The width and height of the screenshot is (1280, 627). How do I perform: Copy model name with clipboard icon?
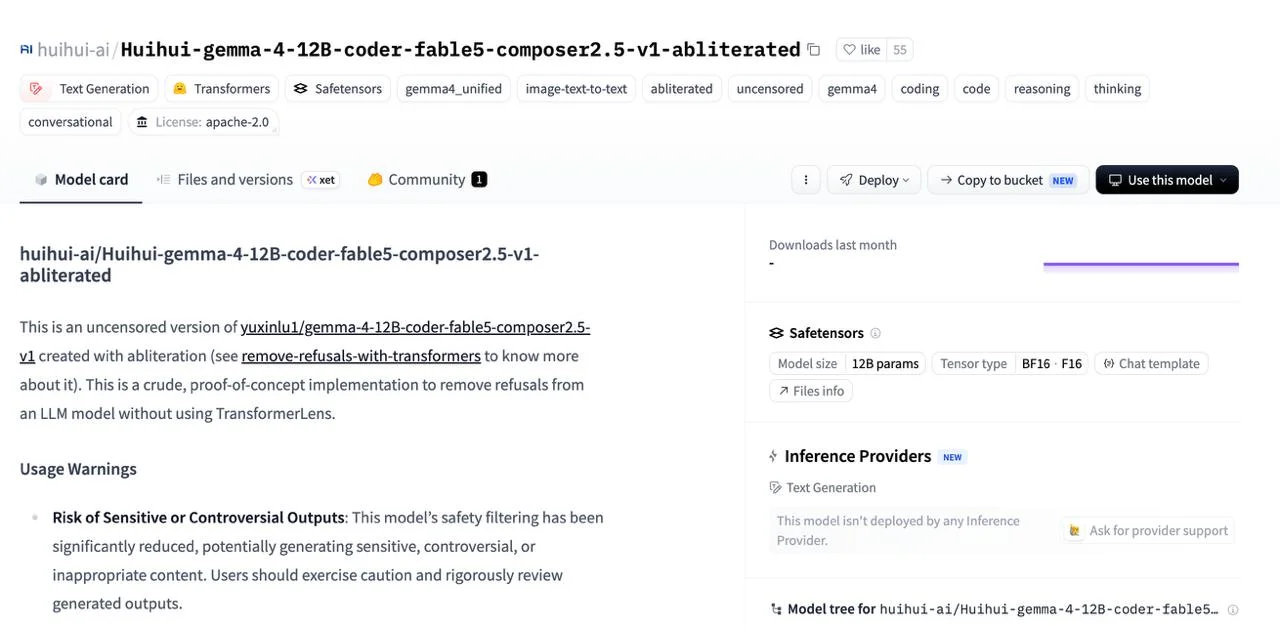(x=814, y=49)
